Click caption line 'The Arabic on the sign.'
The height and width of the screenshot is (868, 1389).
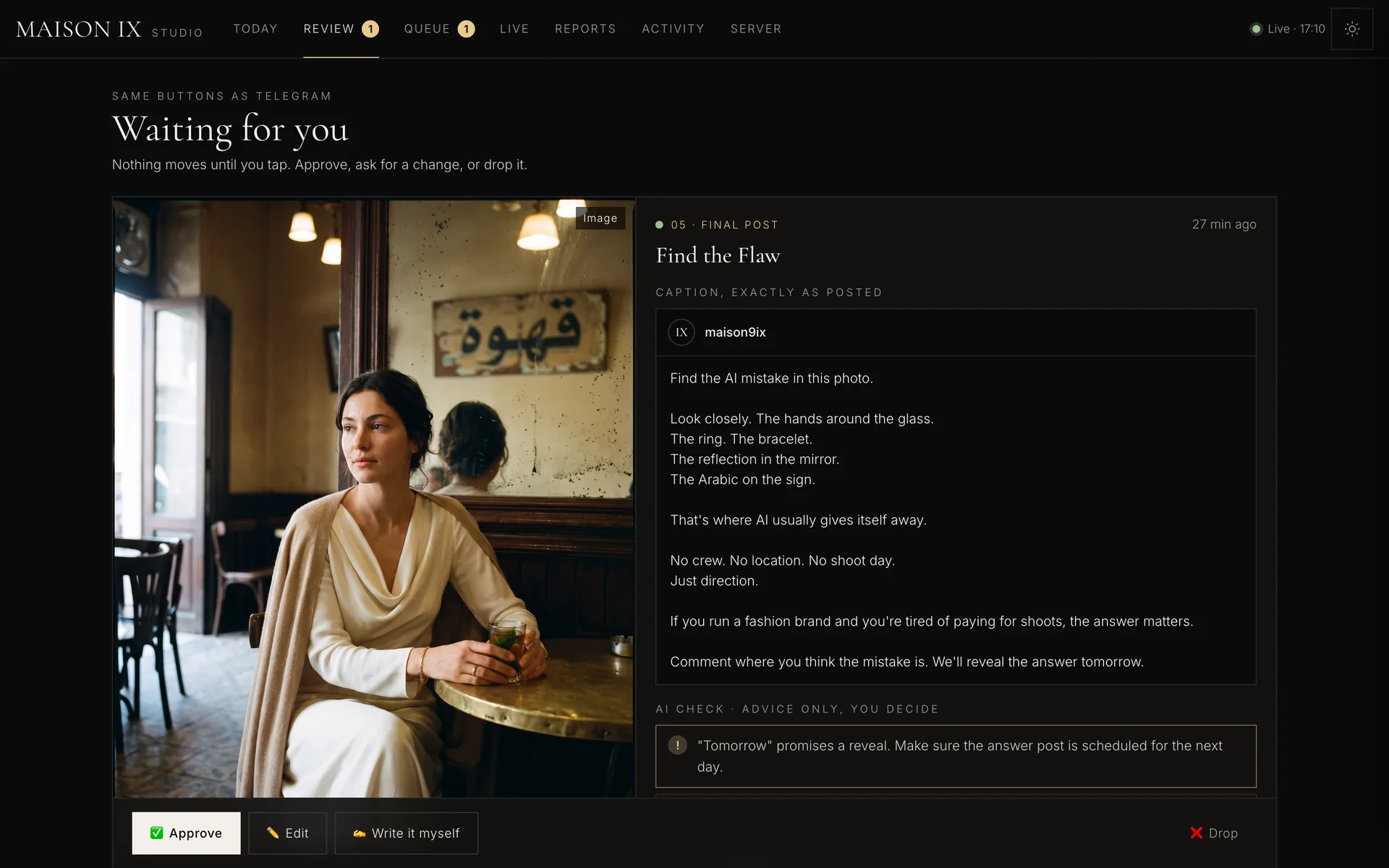pyautogui.click(x=742, y=480)
